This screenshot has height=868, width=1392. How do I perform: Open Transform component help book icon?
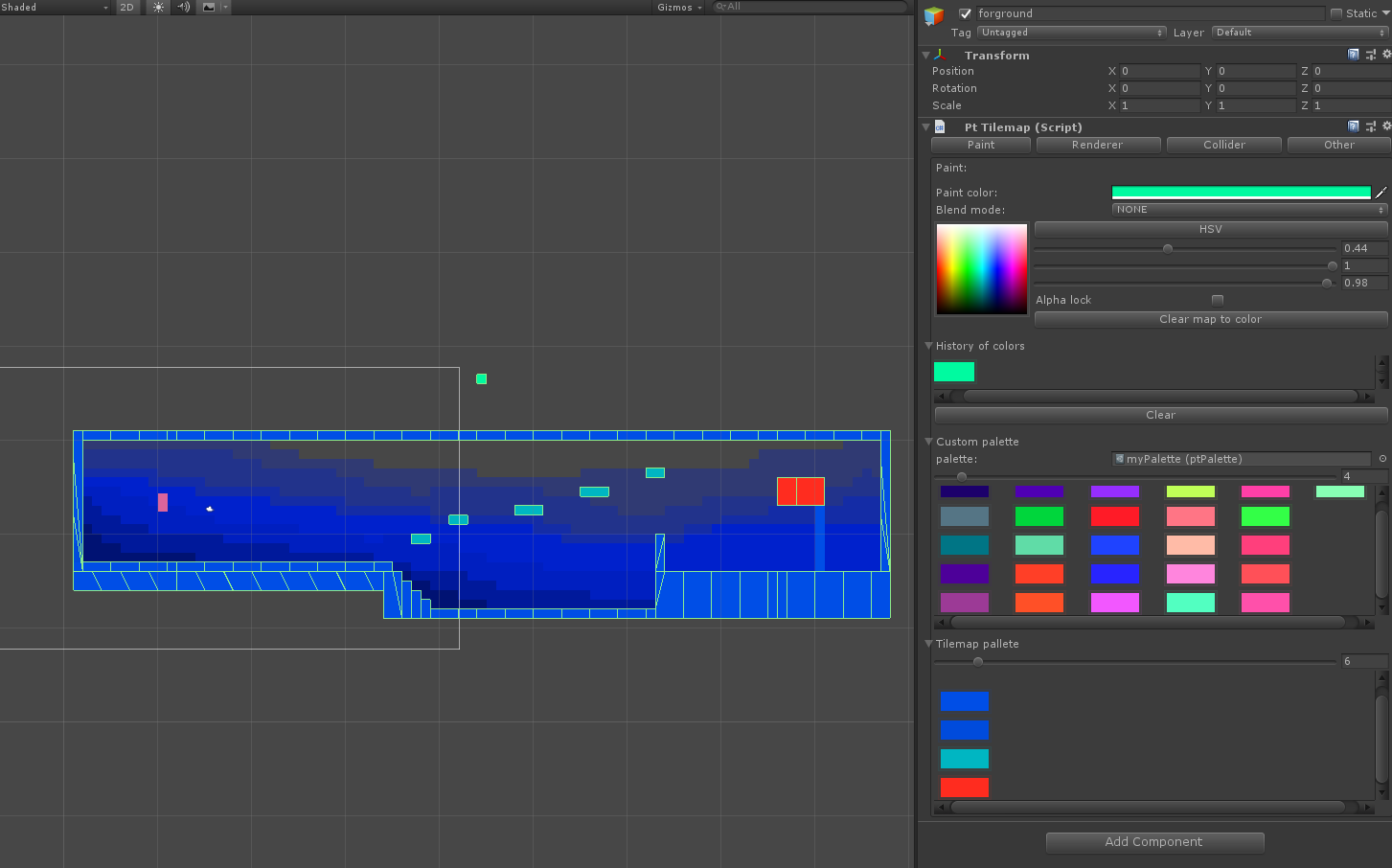click(x=1353, y=55)
